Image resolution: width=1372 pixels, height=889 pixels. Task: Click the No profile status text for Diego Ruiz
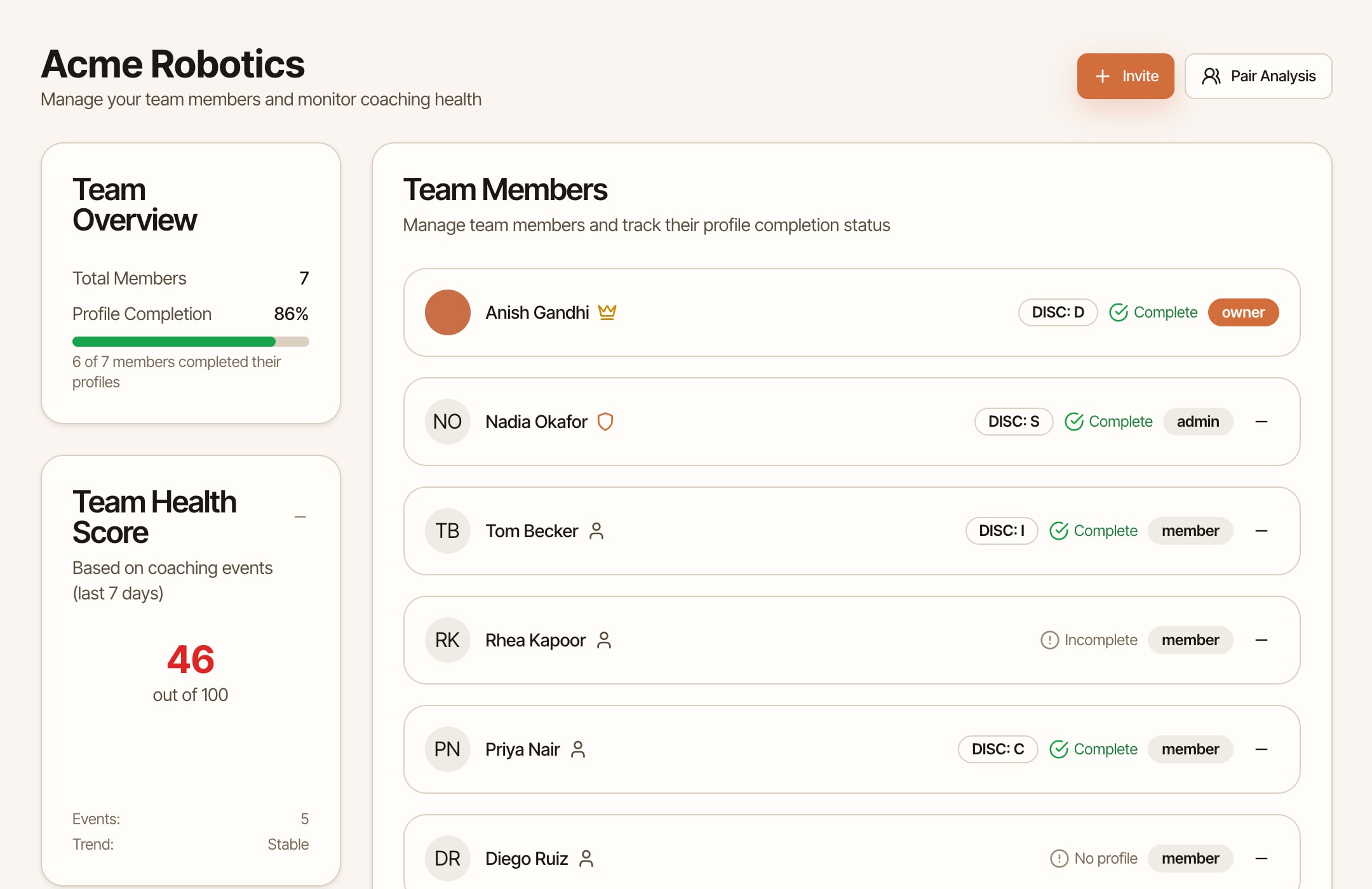(1106, 859)
